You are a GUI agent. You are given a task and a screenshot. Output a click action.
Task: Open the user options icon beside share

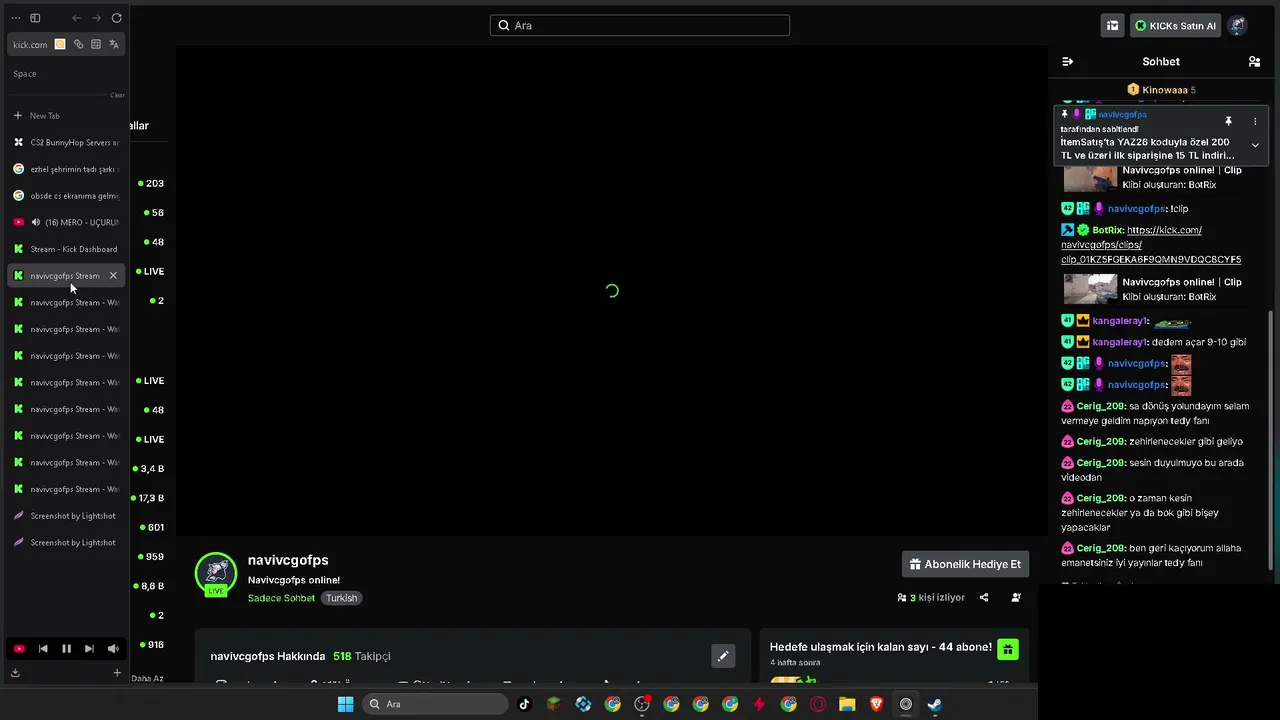[x=1016, y=598]
